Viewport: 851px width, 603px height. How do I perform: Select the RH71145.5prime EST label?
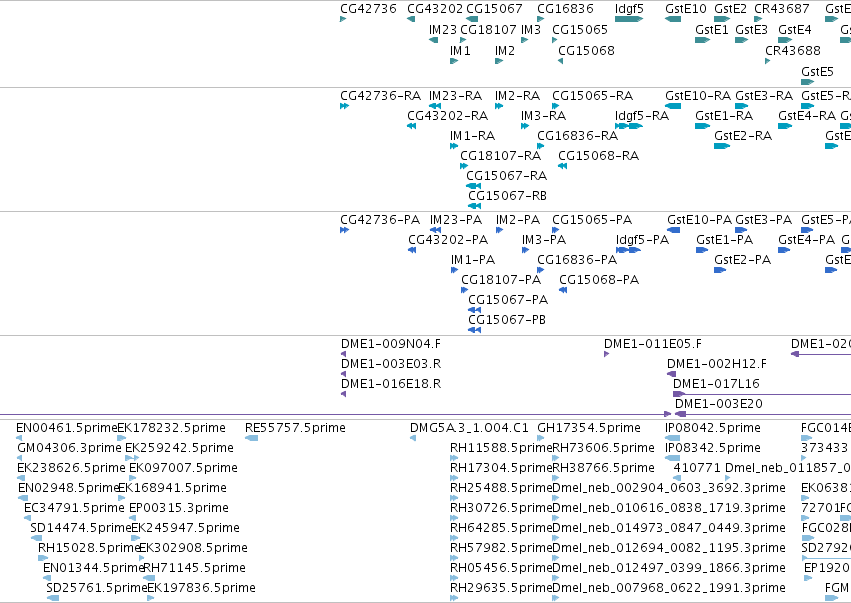tap(194, 568)
